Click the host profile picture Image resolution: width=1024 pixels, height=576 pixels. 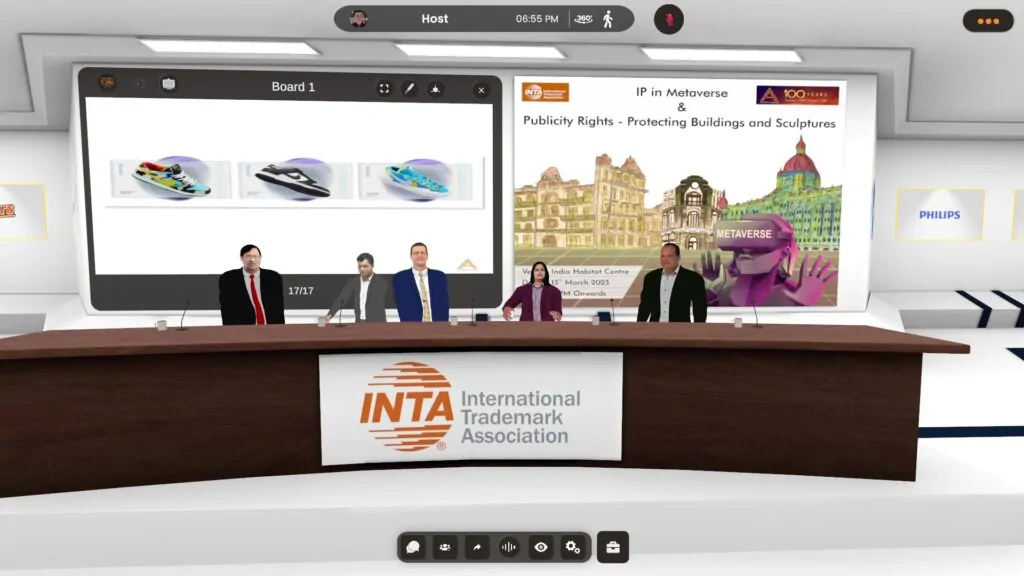pos(358,19)
